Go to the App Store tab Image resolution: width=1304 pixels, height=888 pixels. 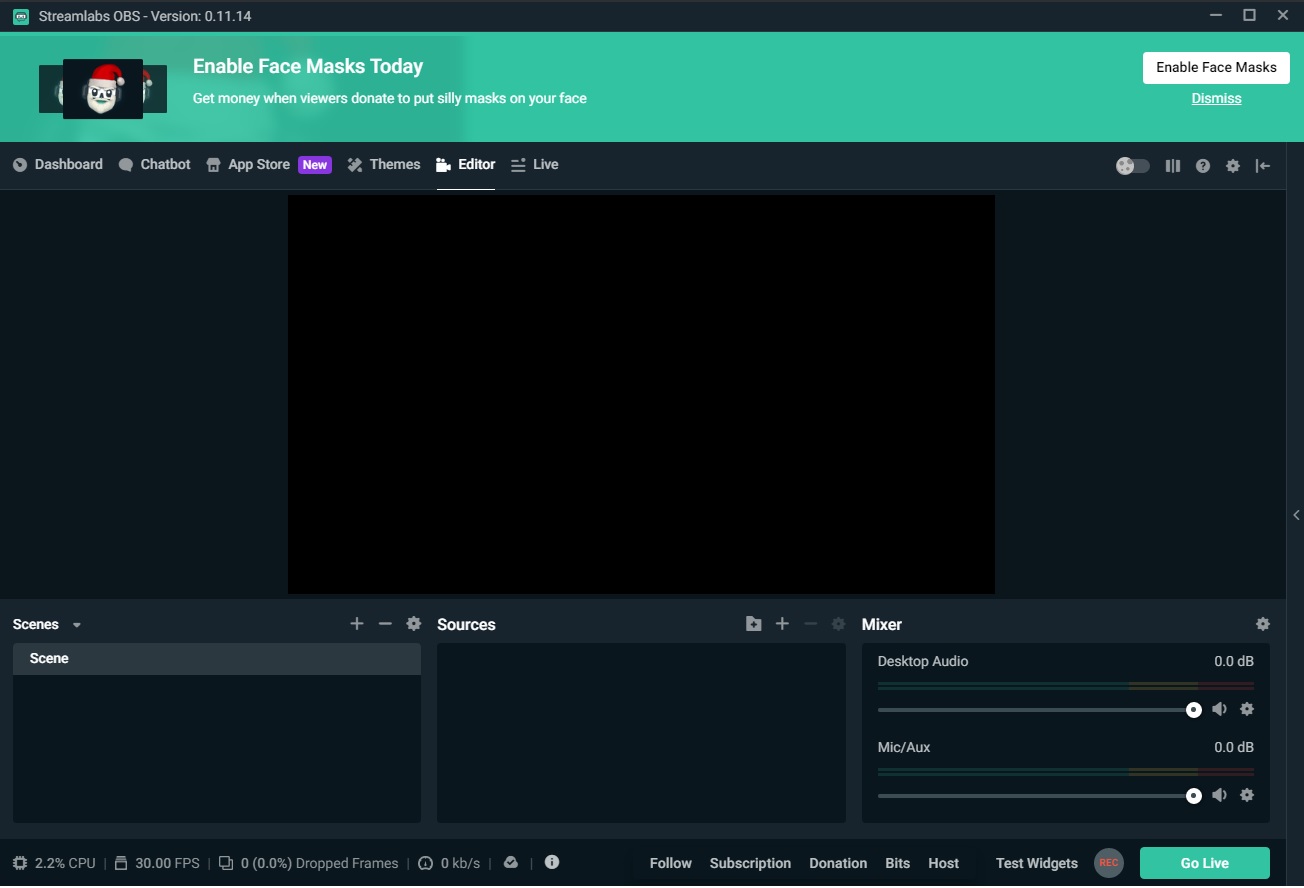coord(248,165)
